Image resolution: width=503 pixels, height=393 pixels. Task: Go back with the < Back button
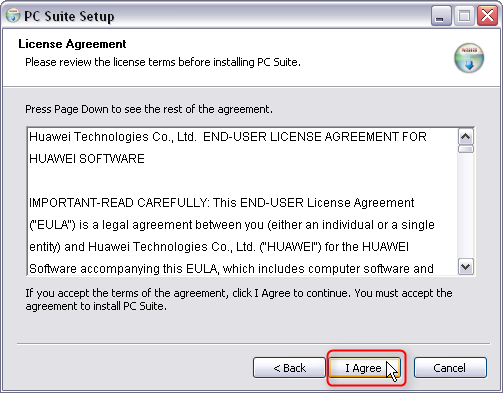tap(289, 368)
